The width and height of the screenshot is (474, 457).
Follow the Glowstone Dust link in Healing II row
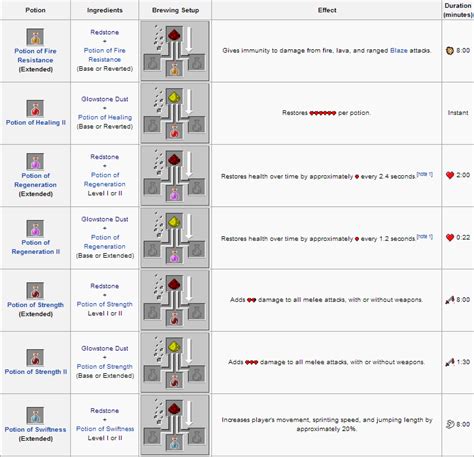[x=105, y=99]
